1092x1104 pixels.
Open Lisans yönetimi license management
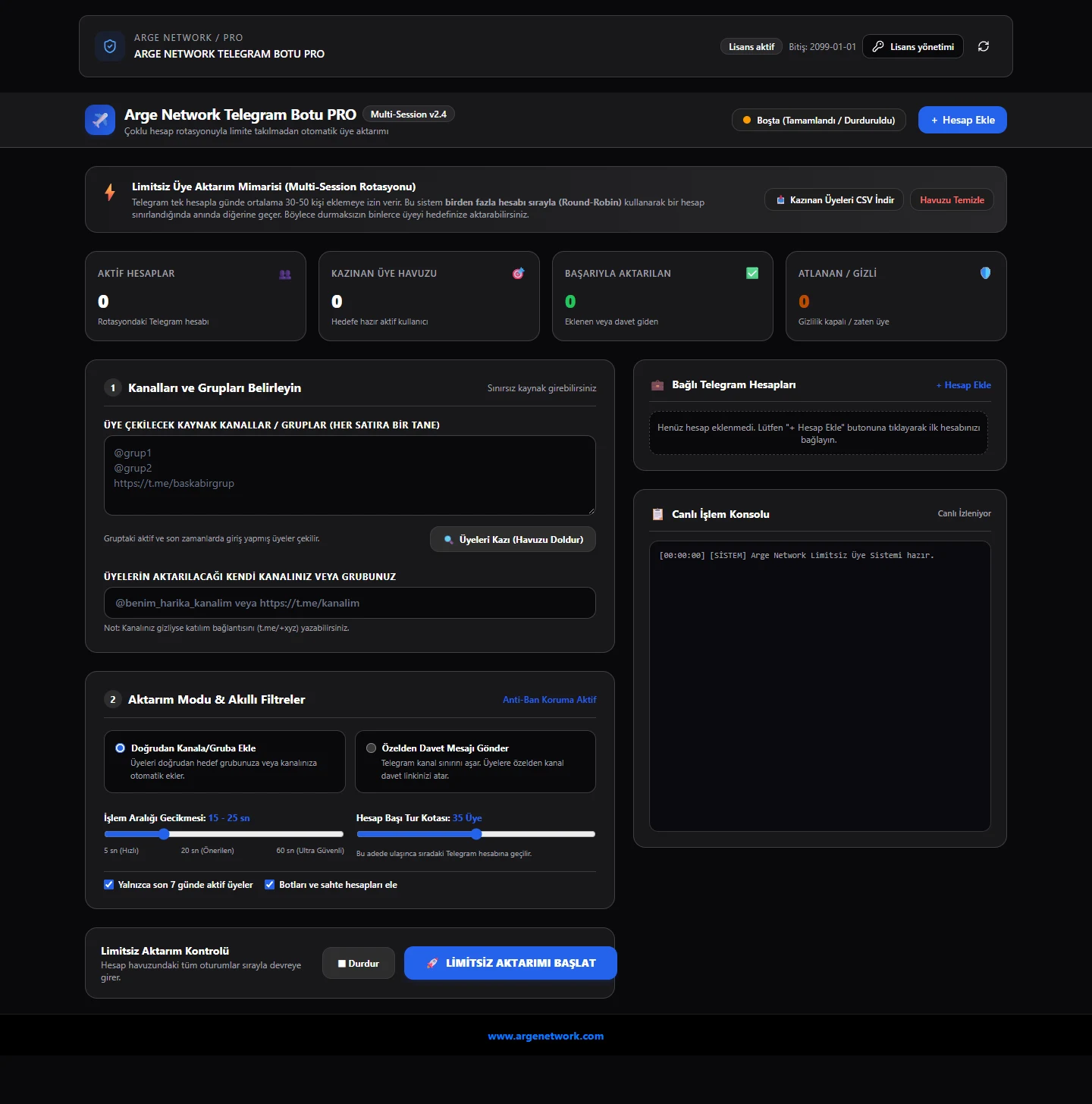(x=913, y=46)
